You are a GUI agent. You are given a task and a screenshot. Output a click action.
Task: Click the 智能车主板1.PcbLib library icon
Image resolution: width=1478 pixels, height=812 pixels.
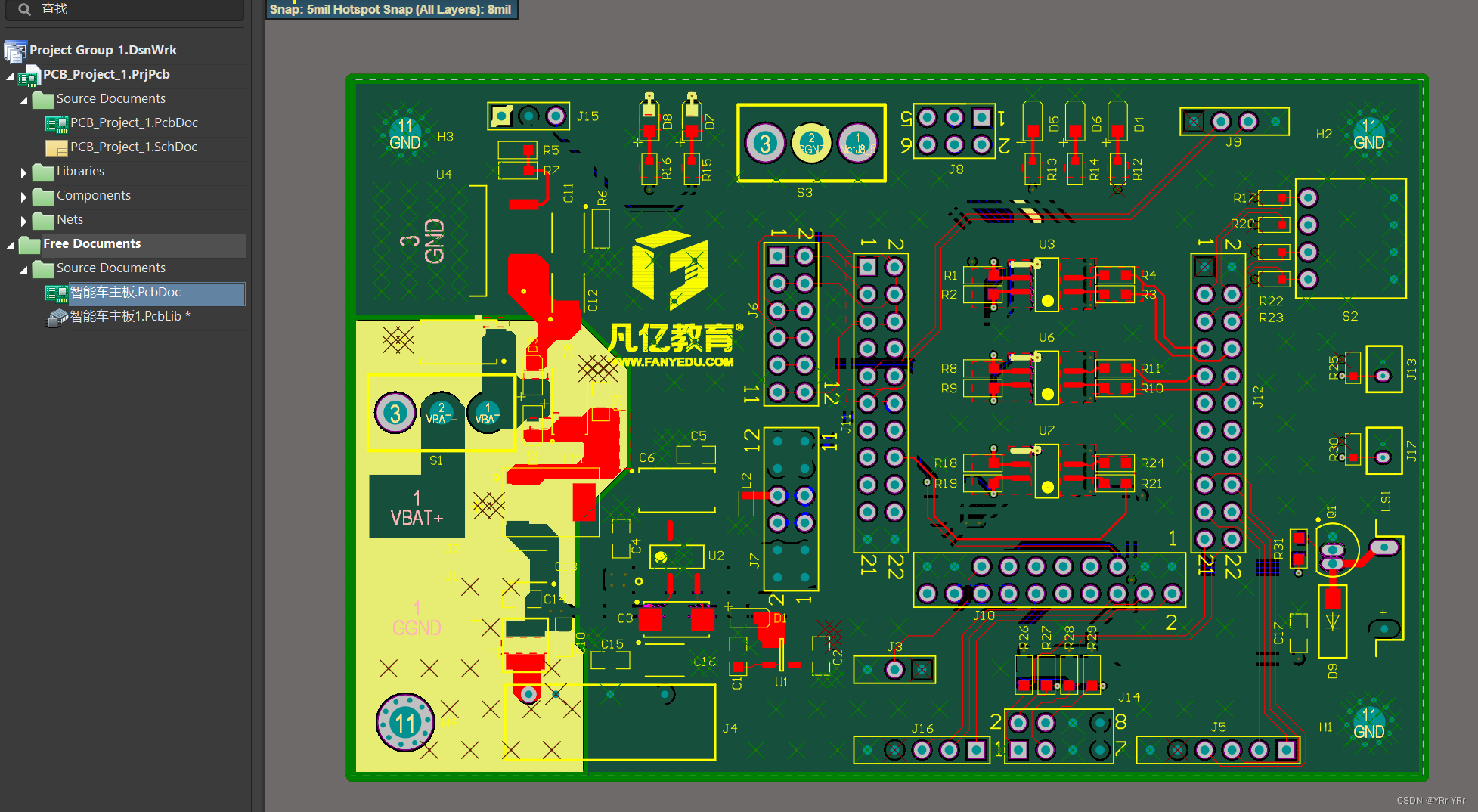pyautogui.click(x=57, y=318)
